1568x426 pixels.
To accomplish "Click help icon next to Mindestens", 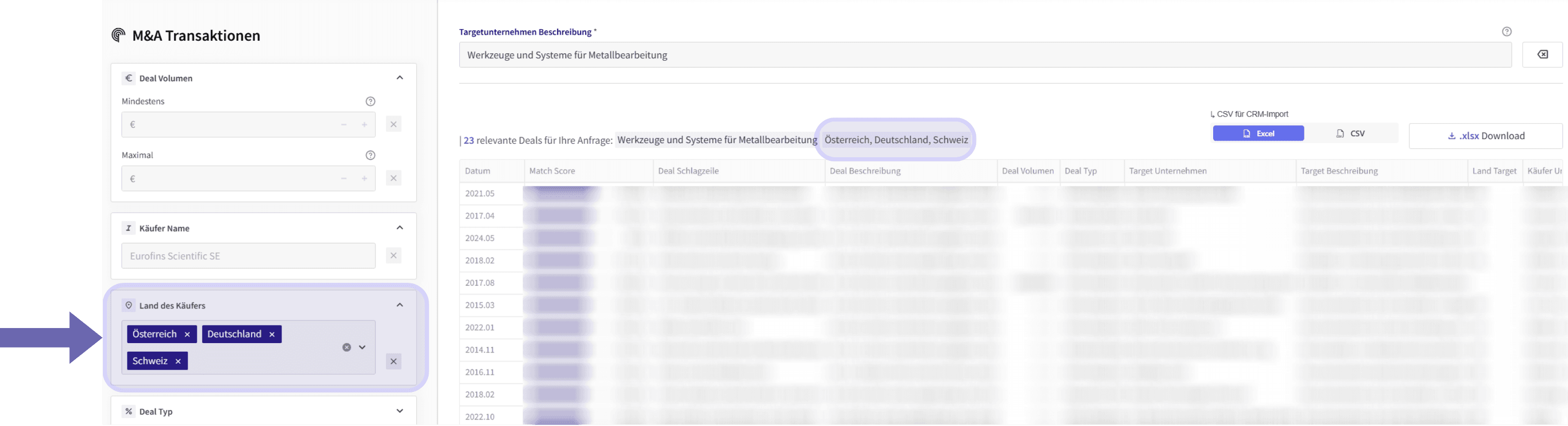I will coord(370,101).
